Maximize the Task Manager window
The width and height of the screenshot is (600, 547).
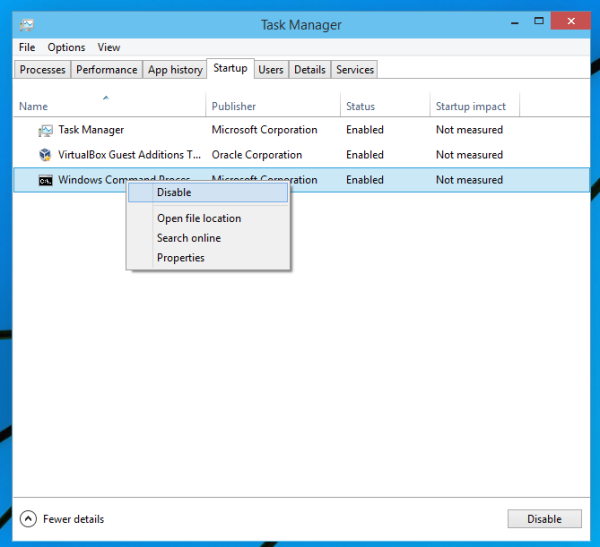tap(539, 21)
